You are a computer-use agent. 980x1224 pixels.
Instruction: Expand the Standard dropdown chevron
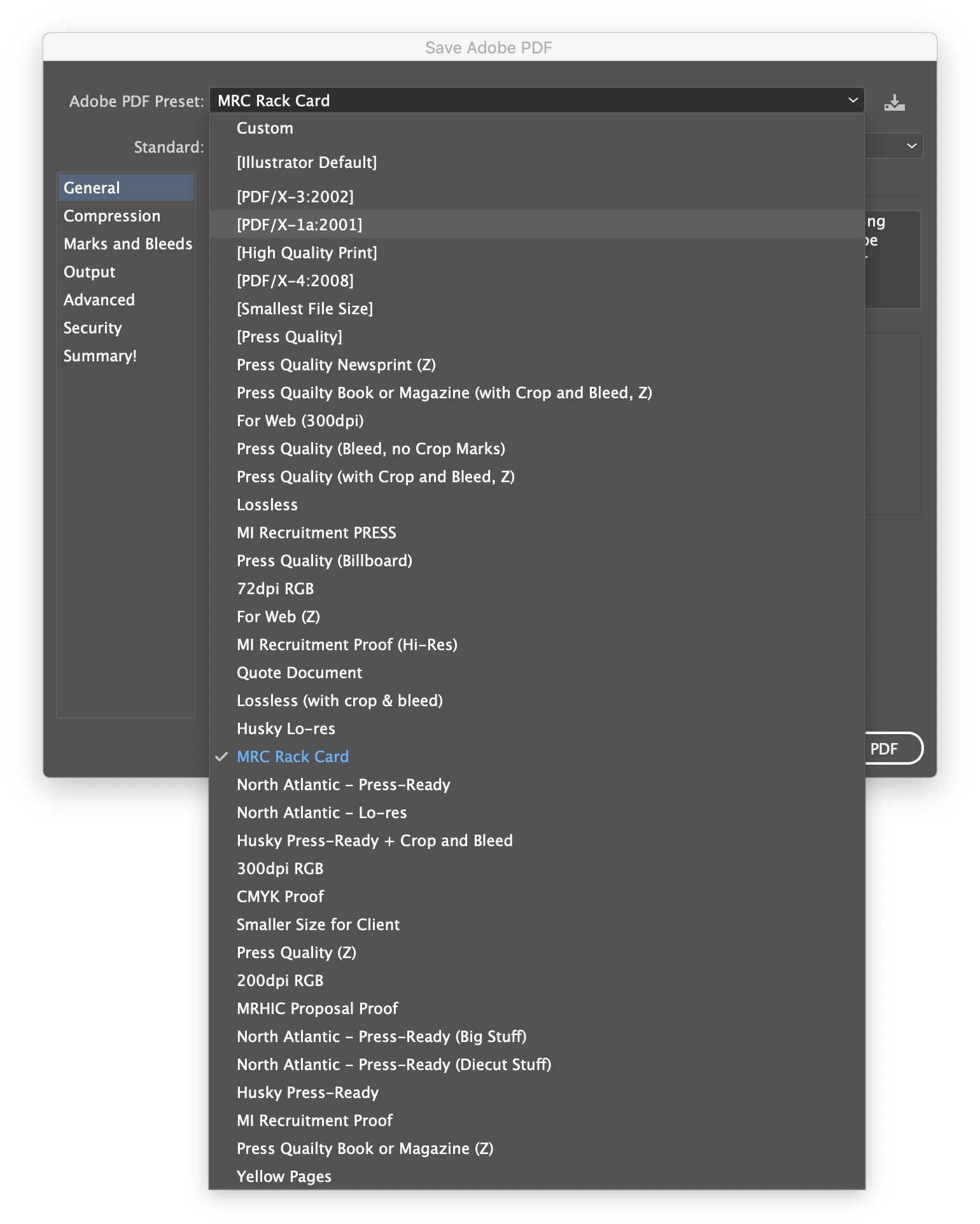[911, 146]
